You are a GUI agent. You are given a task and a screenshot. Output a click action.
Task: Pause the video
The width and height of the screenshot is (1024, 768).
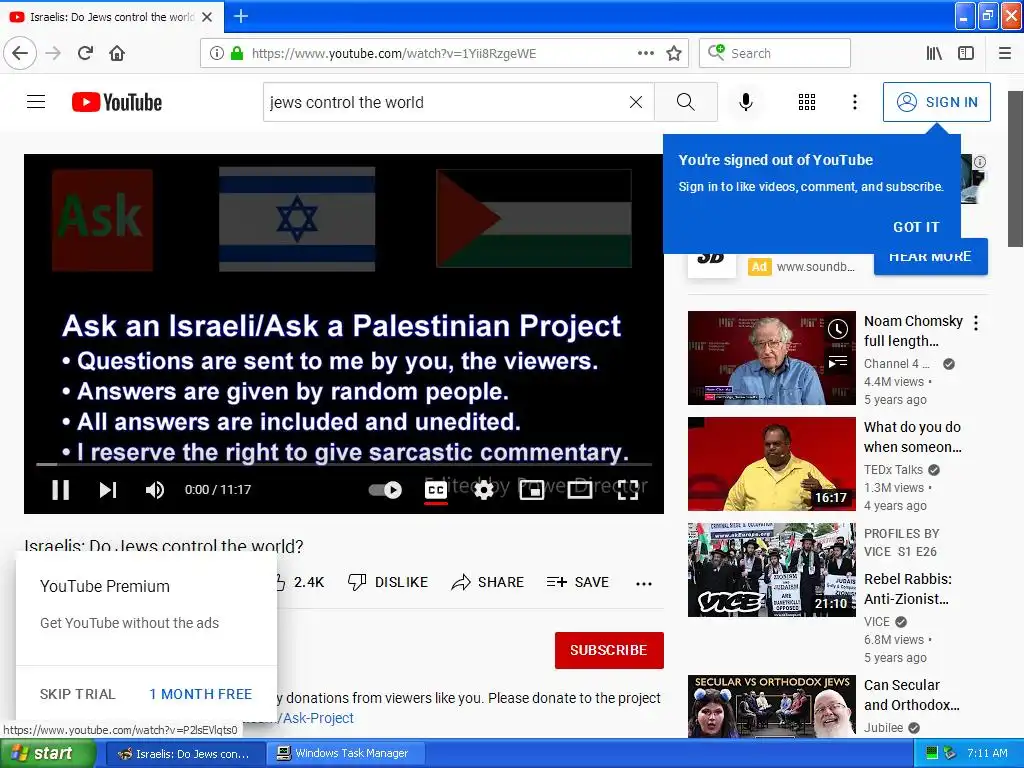click(61, 490)
